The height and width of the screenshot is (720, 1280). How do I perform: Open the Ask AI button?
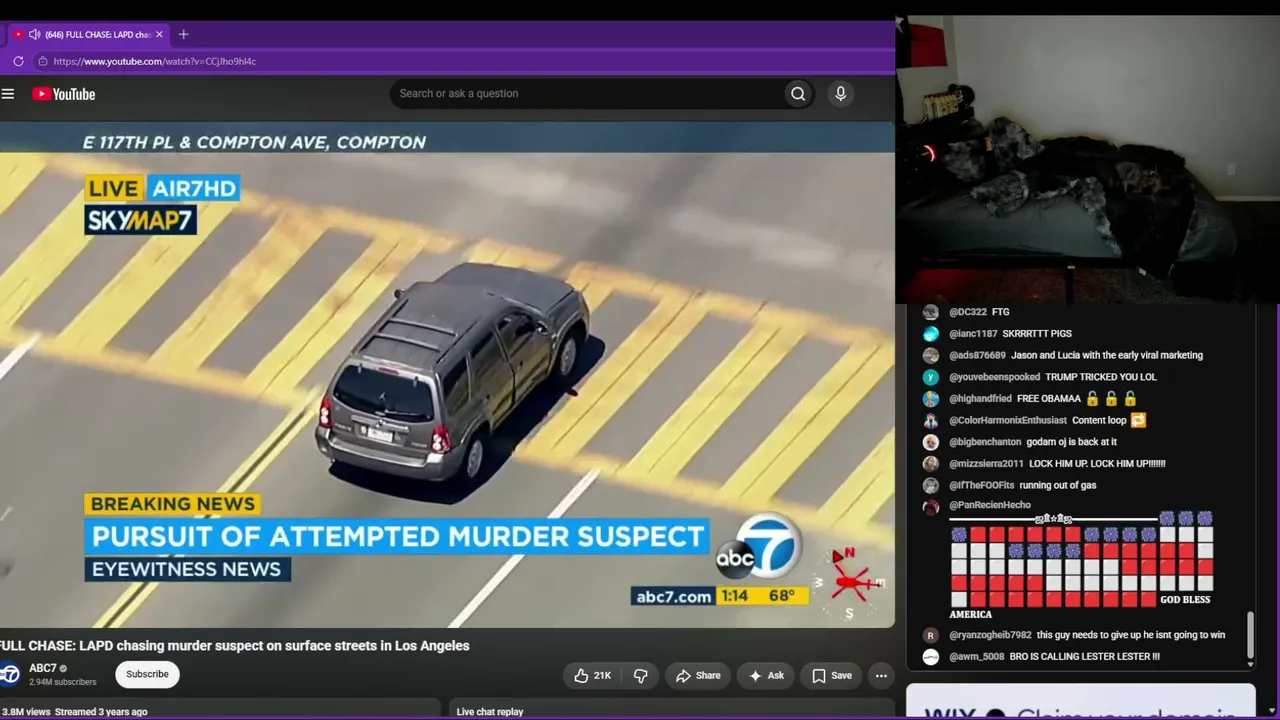767,676
